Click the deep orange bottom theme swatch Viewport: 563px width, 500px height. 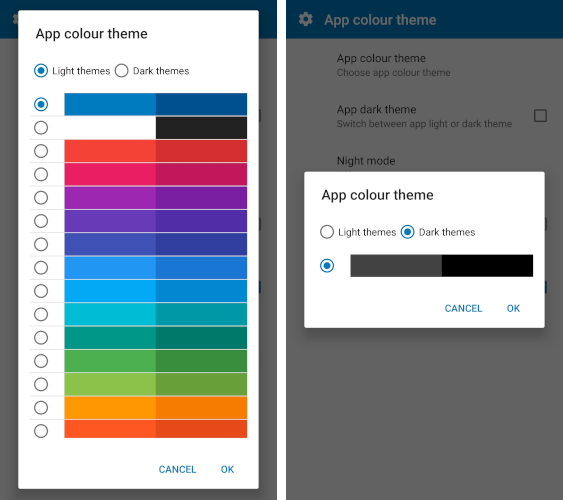point(155,429)
